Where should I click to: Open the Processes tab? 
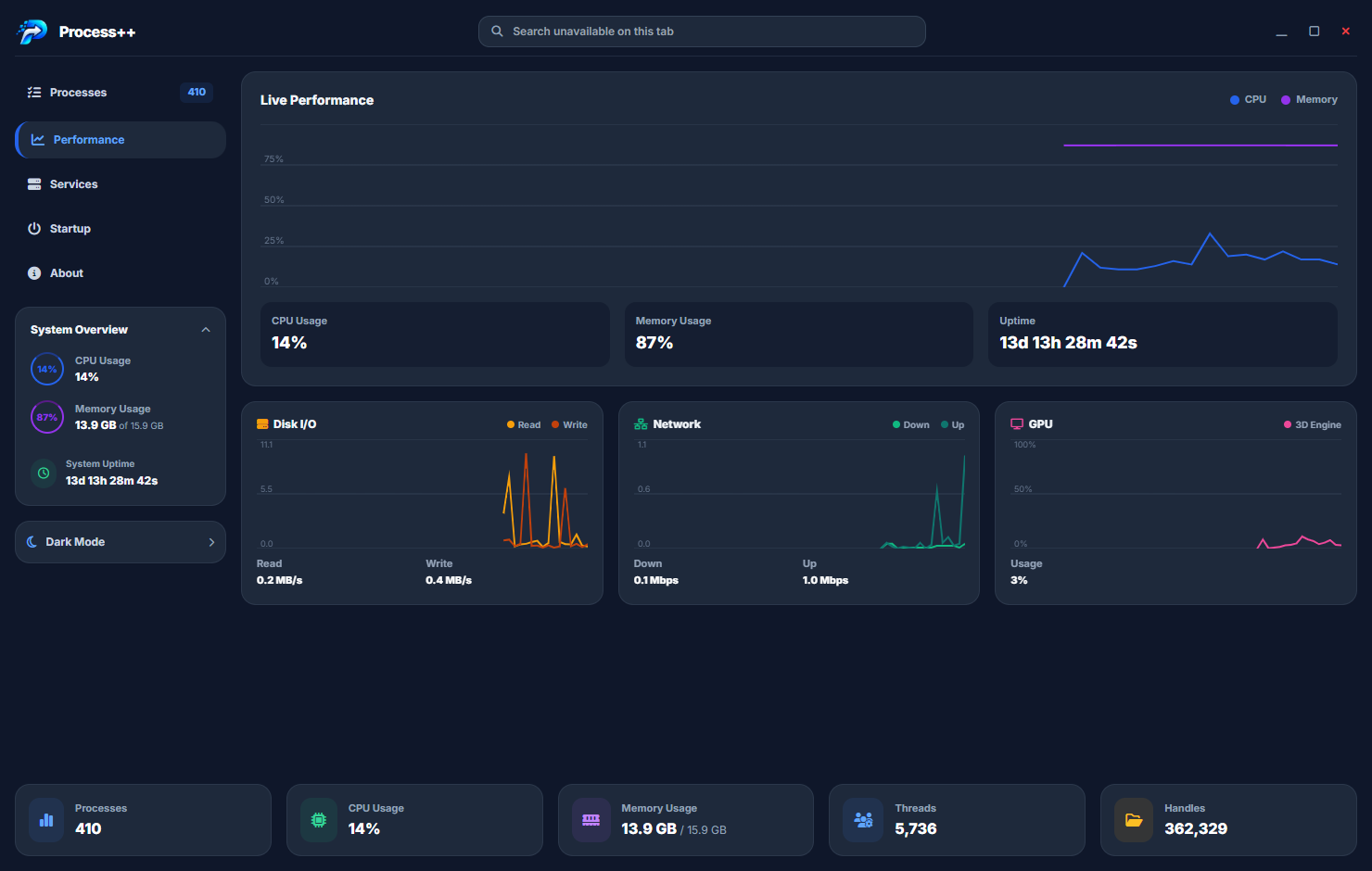coord(121,93)
